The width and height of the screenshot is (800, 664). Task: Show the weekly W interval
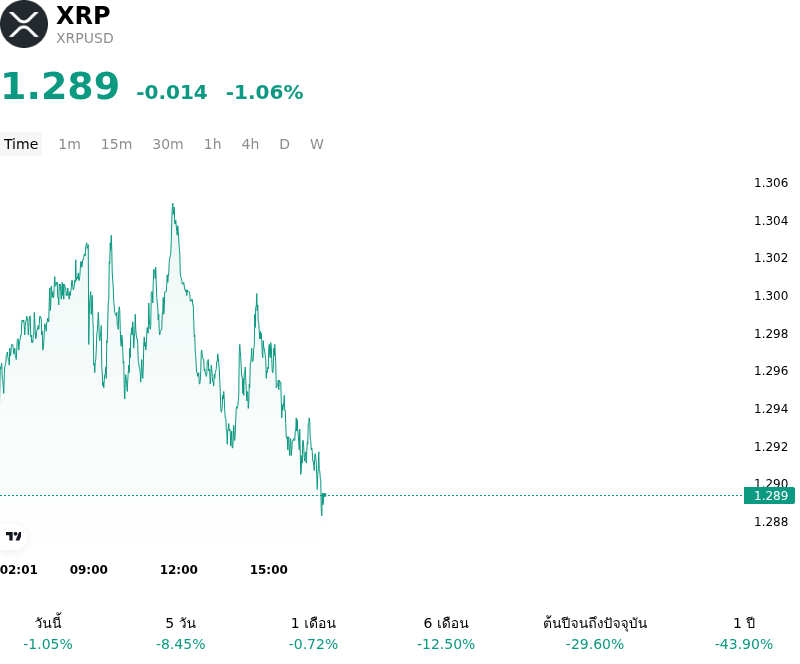(317, 144)
